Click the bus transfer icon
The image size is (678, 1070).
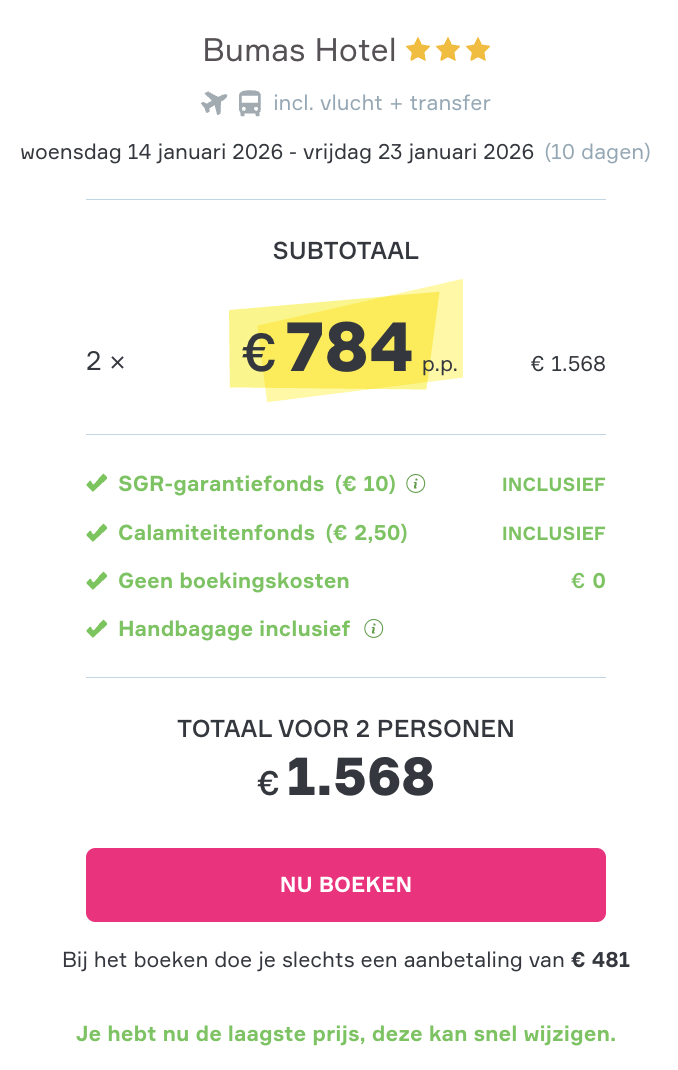coord(248,102)
